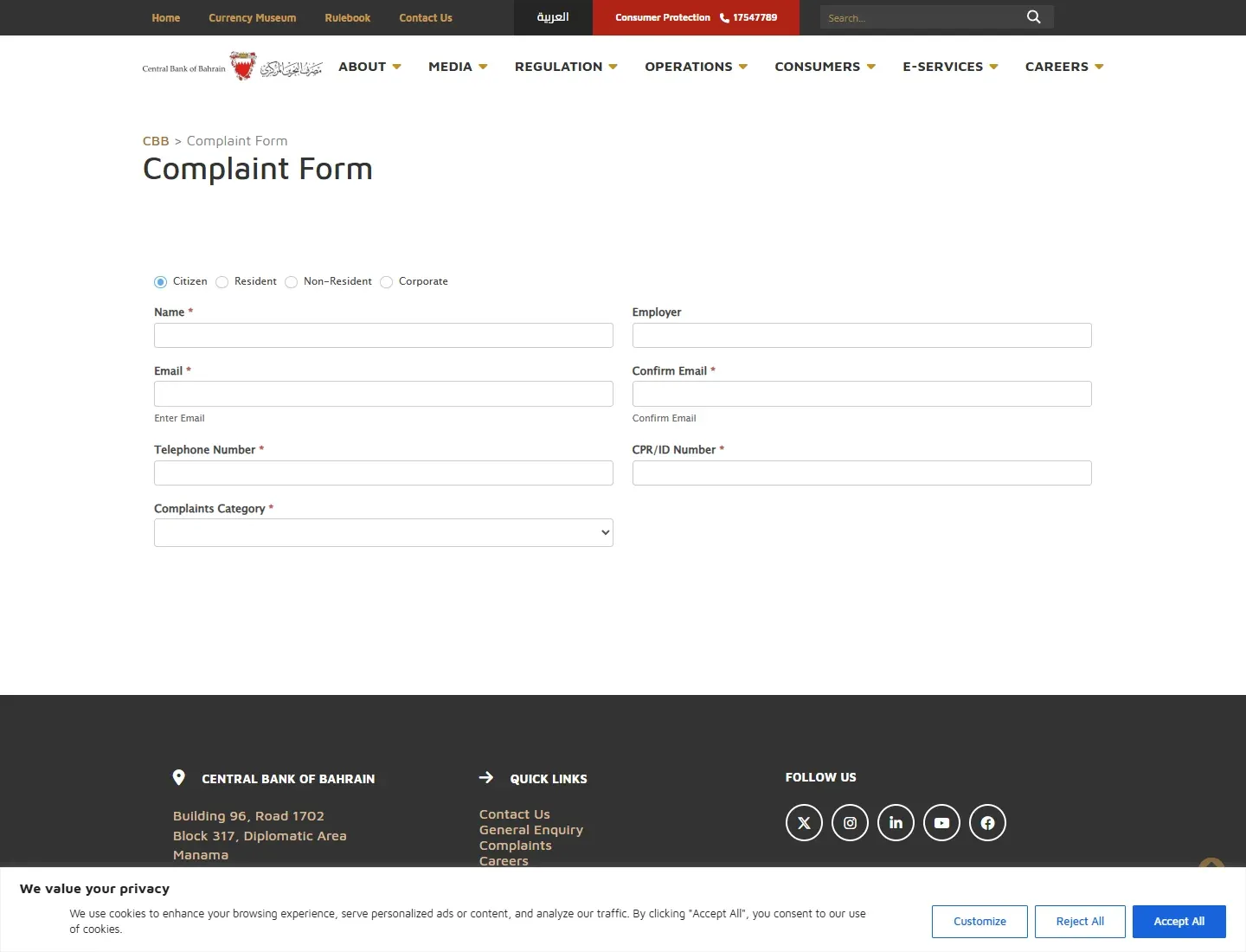Open Contact Us quick link in footer
The image size is (1246, 952).
(x=515, y=814)
